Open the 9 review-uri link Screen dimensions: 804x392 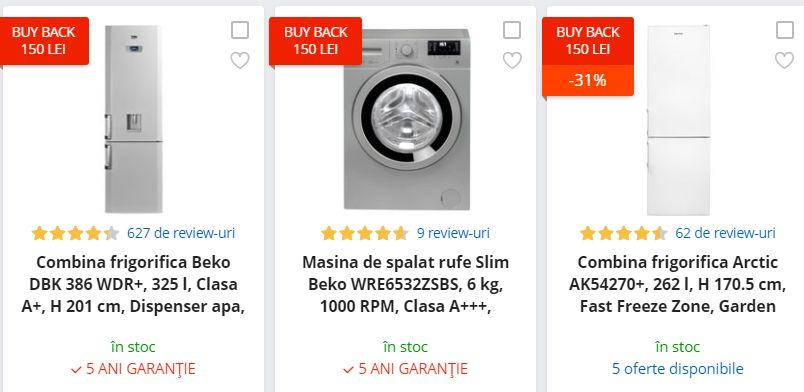pos(453,233)
